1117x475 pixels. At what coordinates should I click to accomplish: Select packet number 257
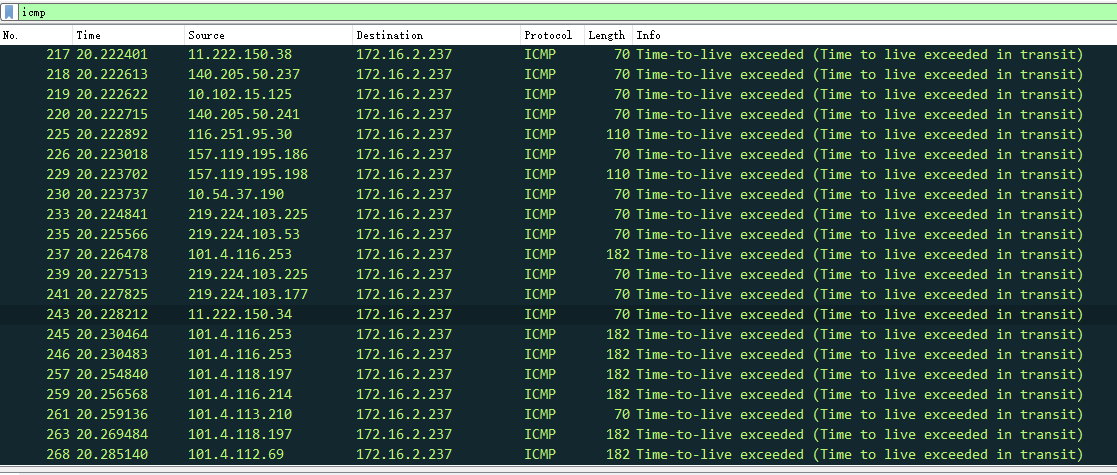click(x=558, y=374)
